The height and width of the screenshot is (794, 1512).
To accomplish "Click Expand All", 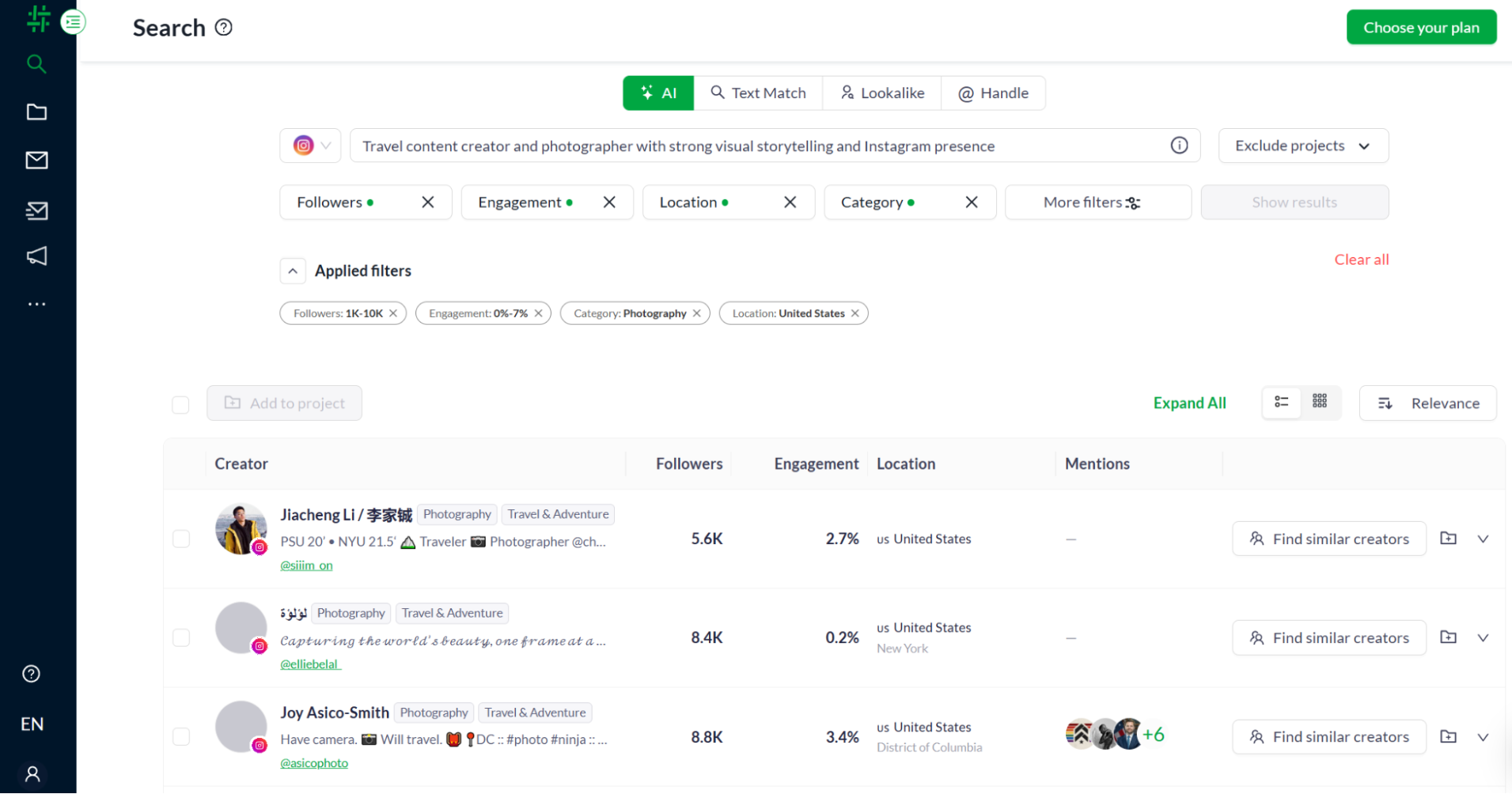I will tap(1189, 403).
